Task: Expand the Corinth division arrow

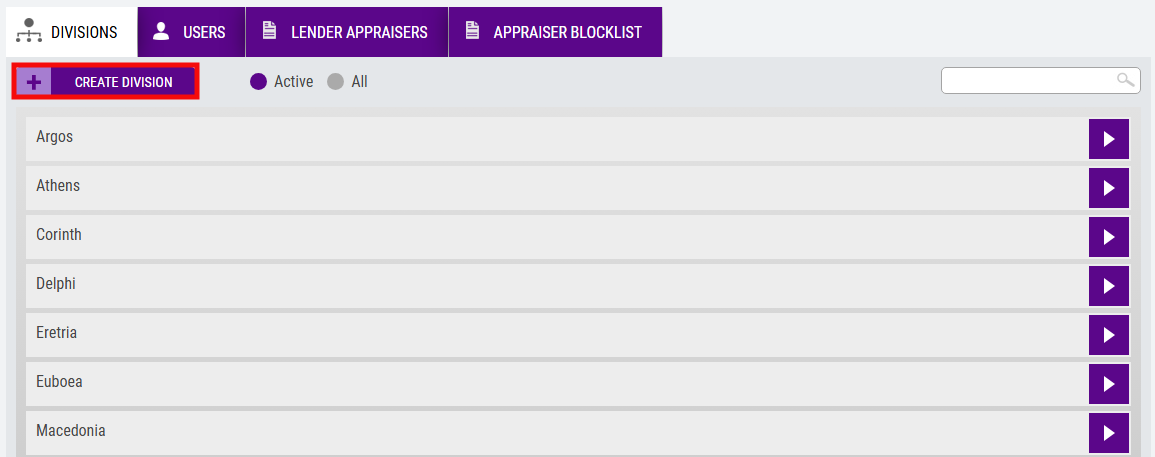Action: [1109, 237]
